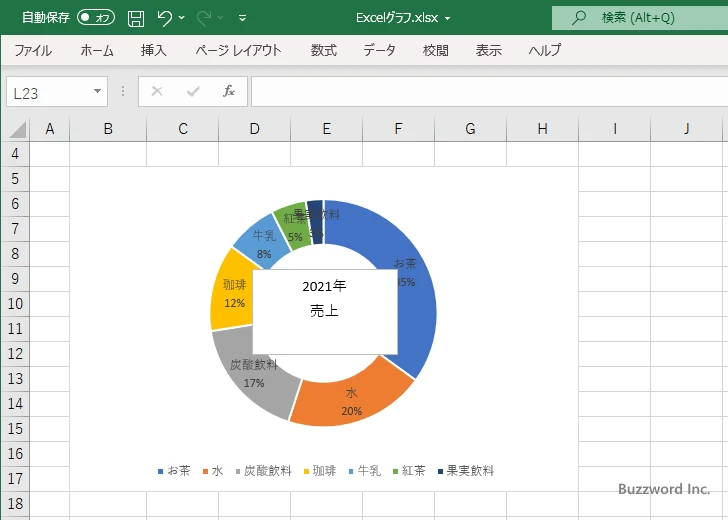This screenshot has width=728, height=520.
Task: Switch to the データ tab
Action: (x=379, y=50)
